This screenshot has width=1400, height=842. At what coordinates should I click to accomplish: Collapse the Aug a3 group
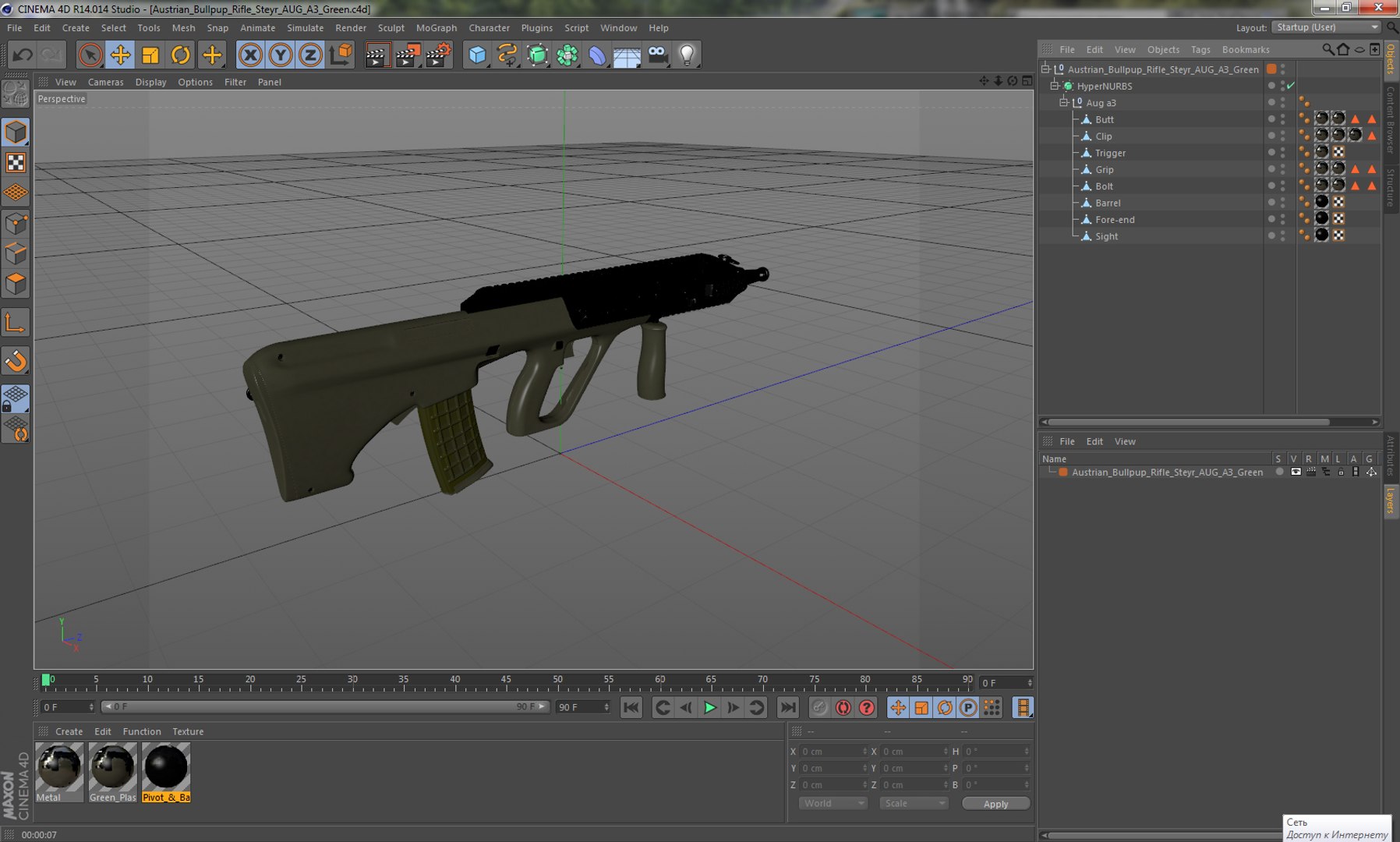point(1064,103)
